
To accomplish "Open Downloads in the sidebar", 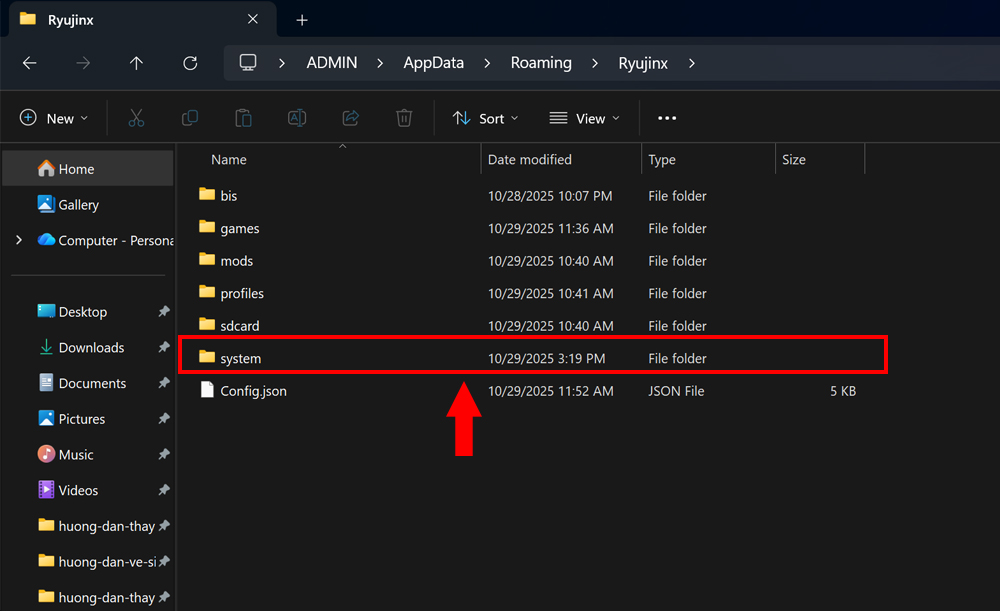I will [91, 348].
